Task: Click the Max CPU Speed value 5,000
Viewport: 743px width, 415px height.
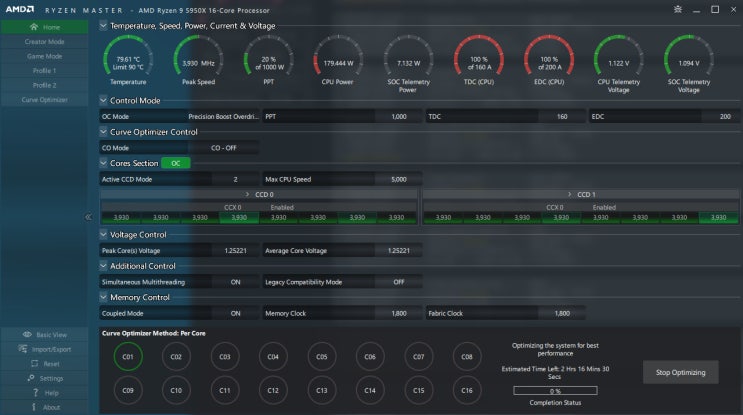Action: [399, 179]
